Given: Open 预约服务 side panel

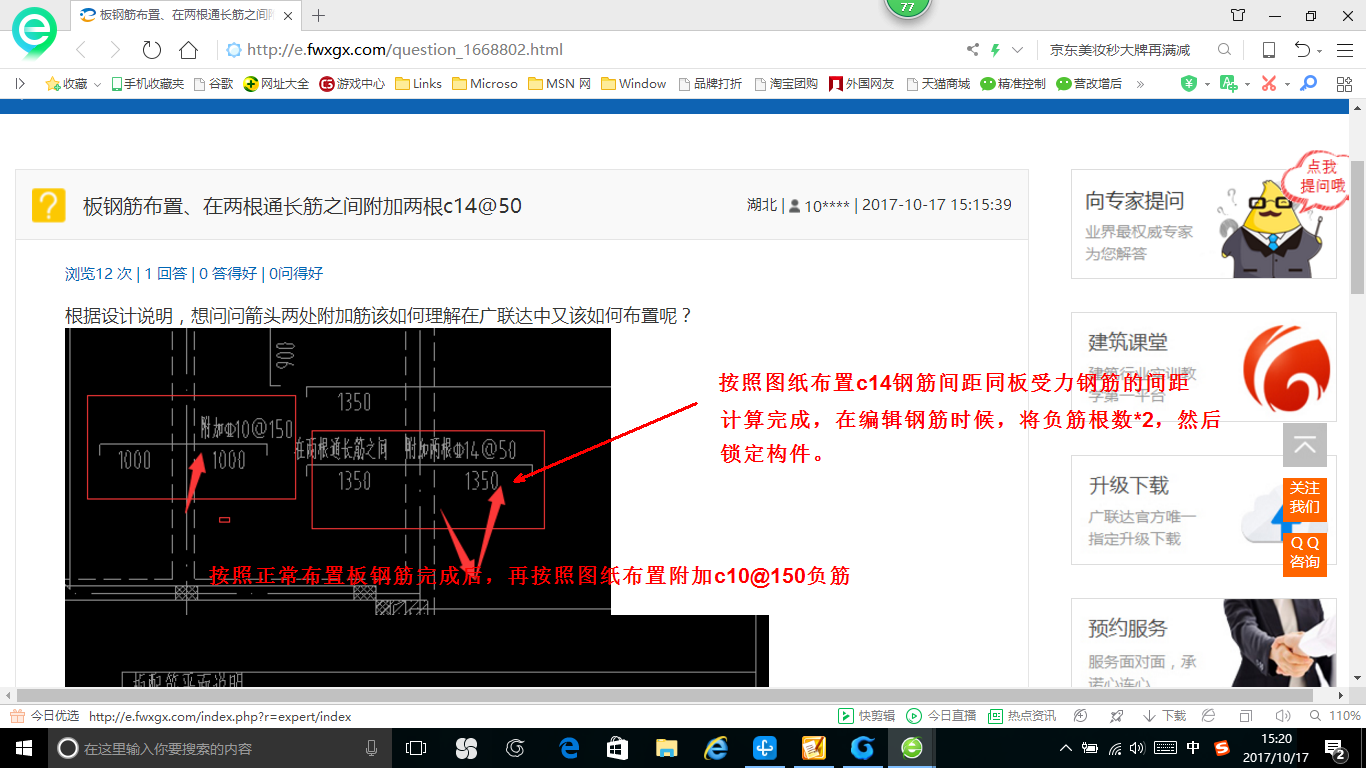Looking at the screenshot, I should (1203, 642).
